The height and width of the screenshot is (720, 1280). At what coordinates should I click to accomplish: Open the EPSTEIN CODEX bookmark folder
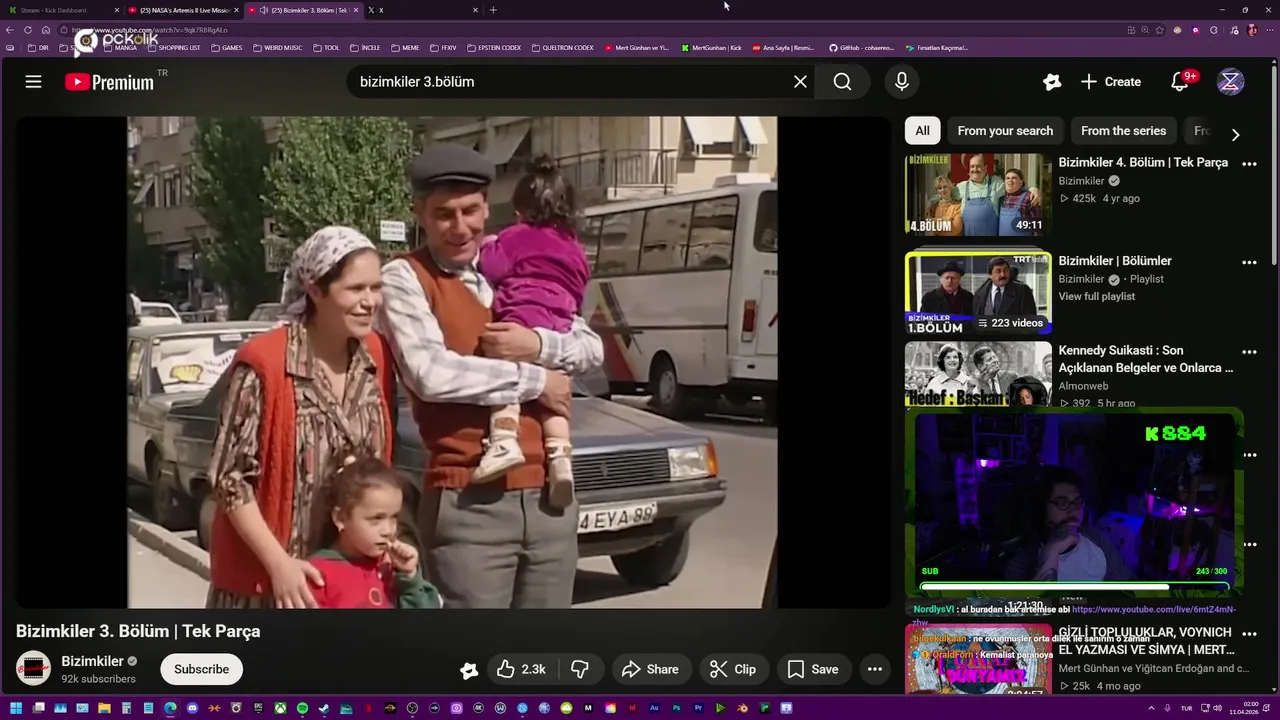point(494,47)
